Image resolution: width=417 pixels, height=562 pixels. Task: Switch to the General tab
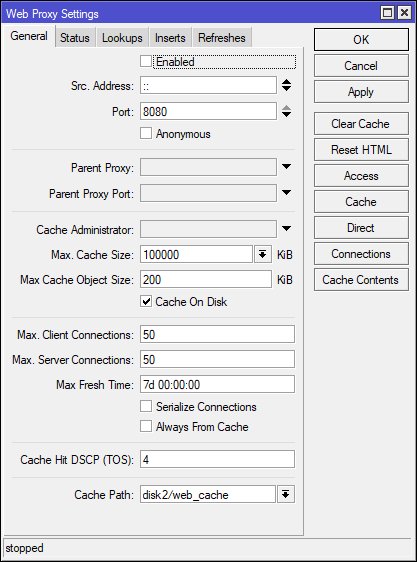[29, 36]
